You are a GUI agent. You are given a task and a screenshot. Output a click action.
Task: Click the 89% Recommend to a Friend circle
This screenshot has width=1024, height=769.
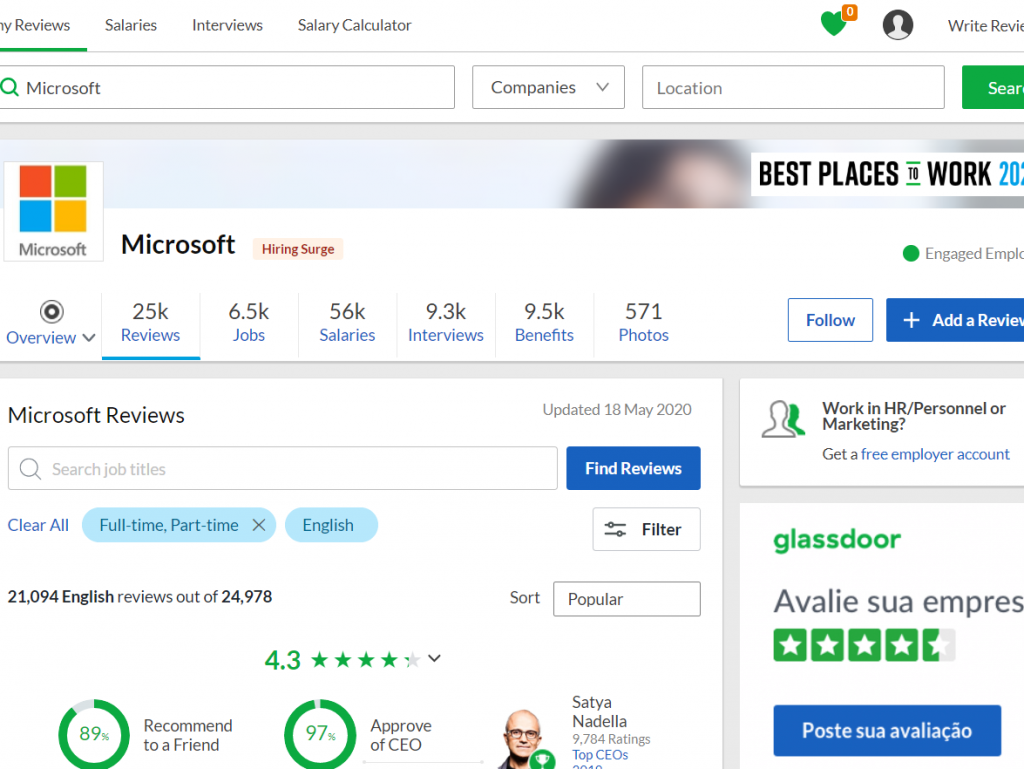click(94, 734)
